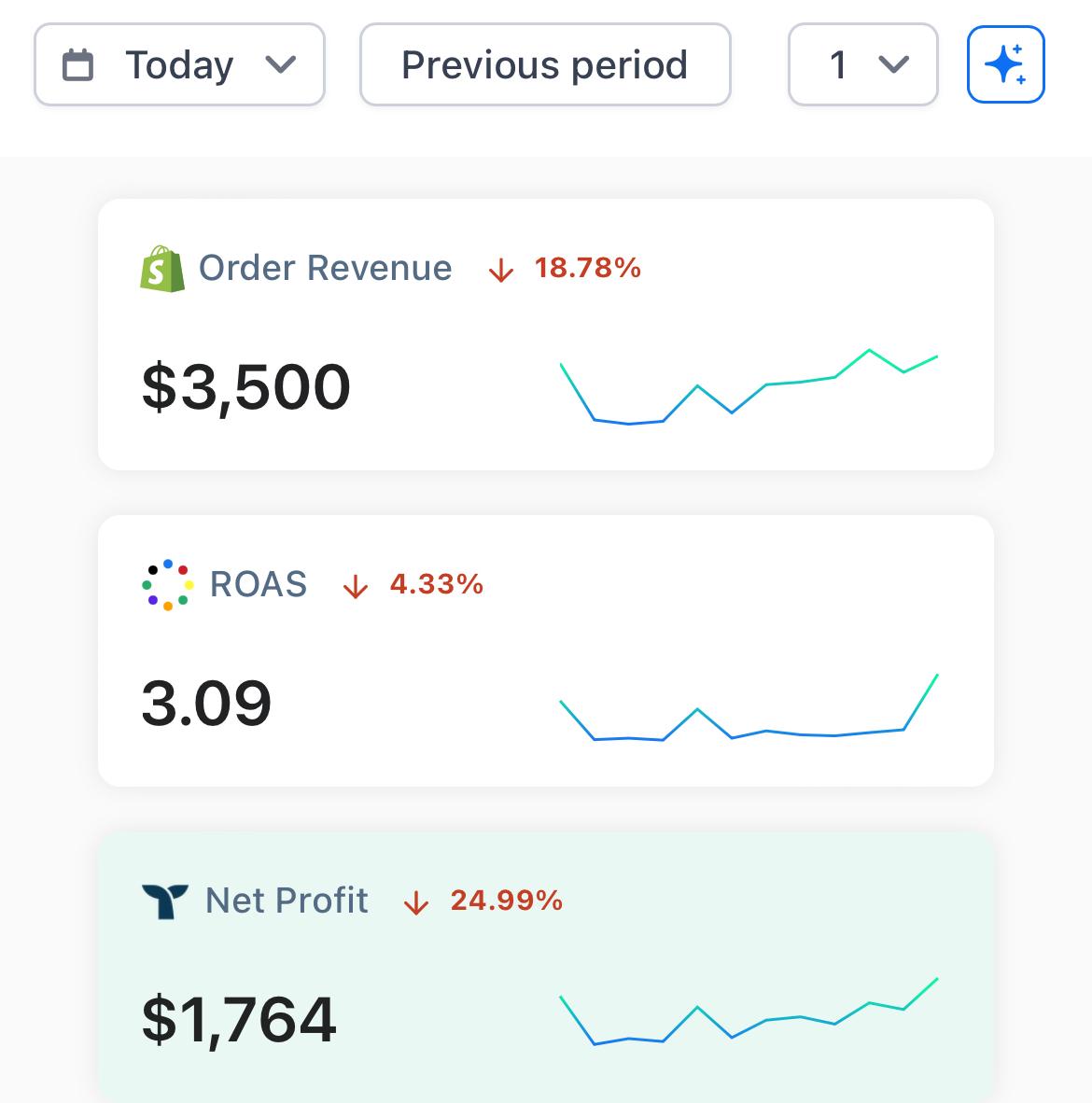Click the Order Revenue metric label

[x=326, y=269]
